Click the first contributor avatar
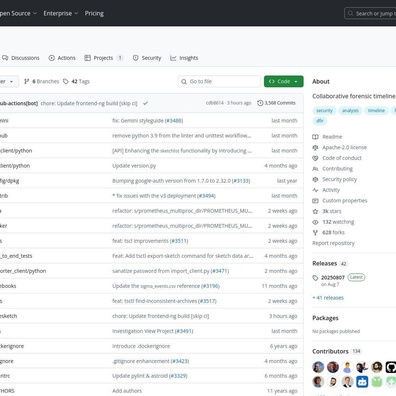This screenshot has height=396, width=396. coord(318,367)
